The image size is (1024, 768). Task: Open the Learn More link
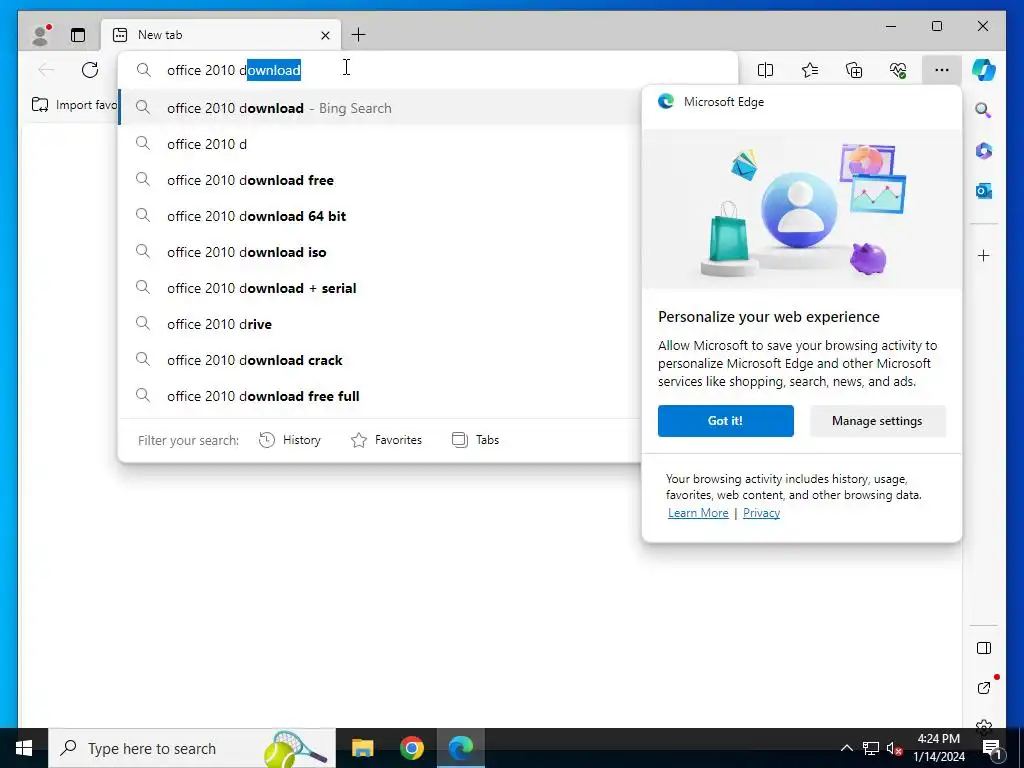(x=698, y=513)
